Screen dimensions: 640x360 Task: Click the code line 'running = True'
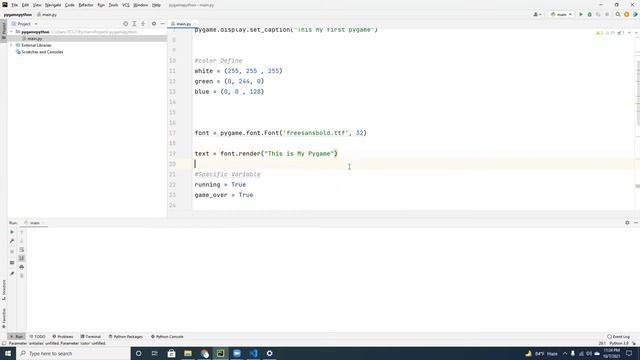[x=220, y=184]
